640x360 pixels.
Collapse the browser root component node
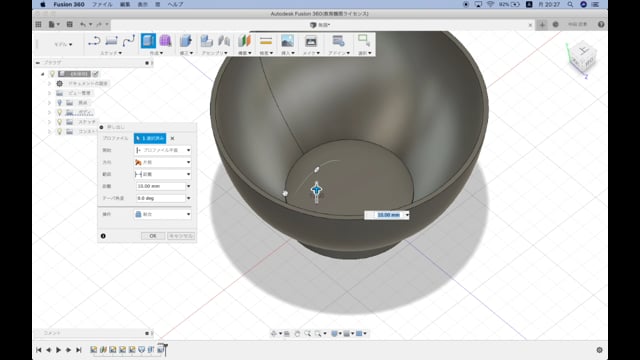pos(42,74)
